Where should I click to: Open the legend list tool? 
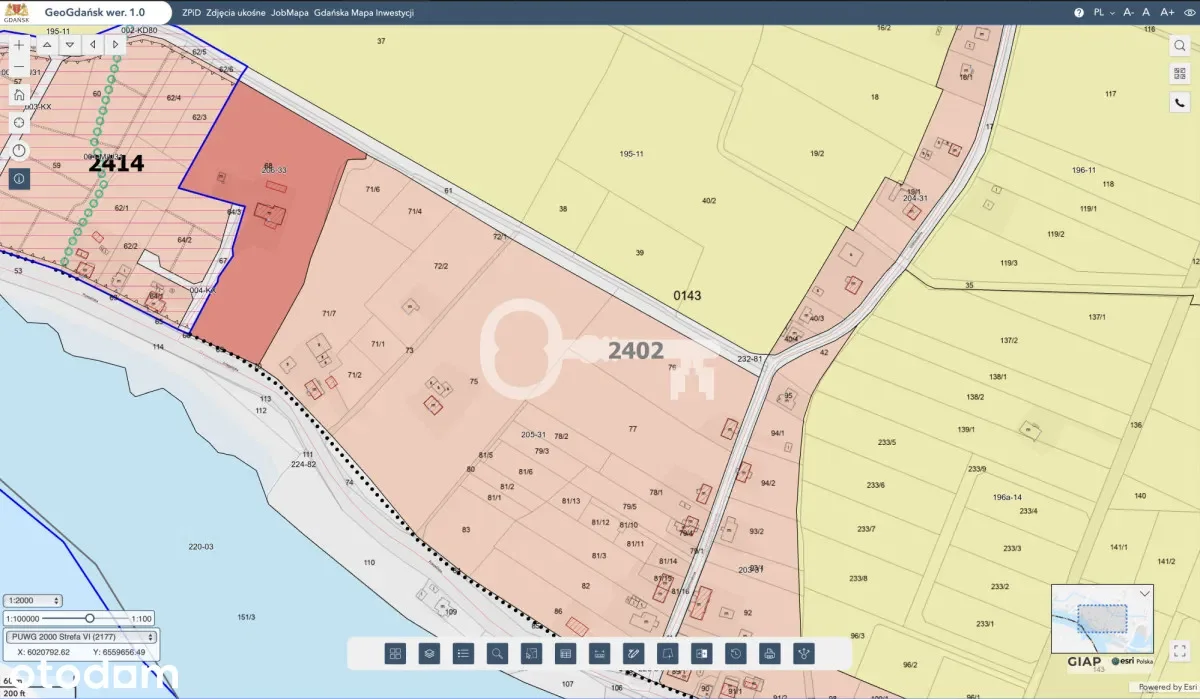click(x=463, y=653)
